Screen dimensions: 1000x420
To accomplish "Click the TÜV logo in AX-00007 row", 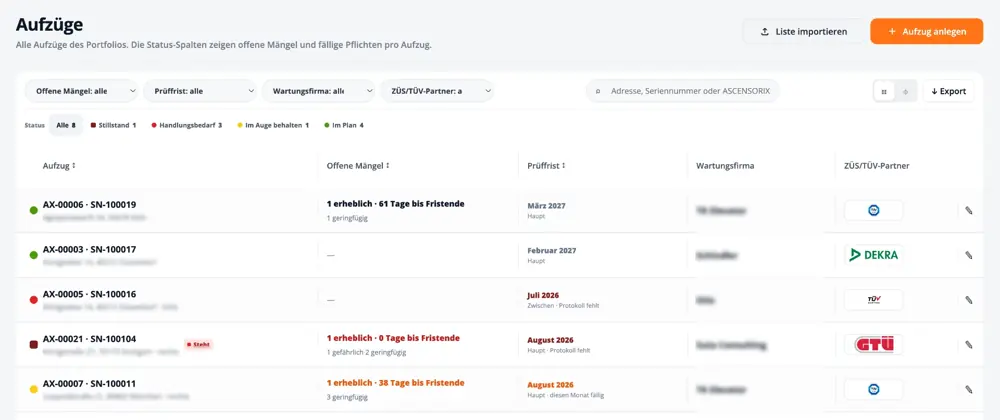I will coord(874,389).
